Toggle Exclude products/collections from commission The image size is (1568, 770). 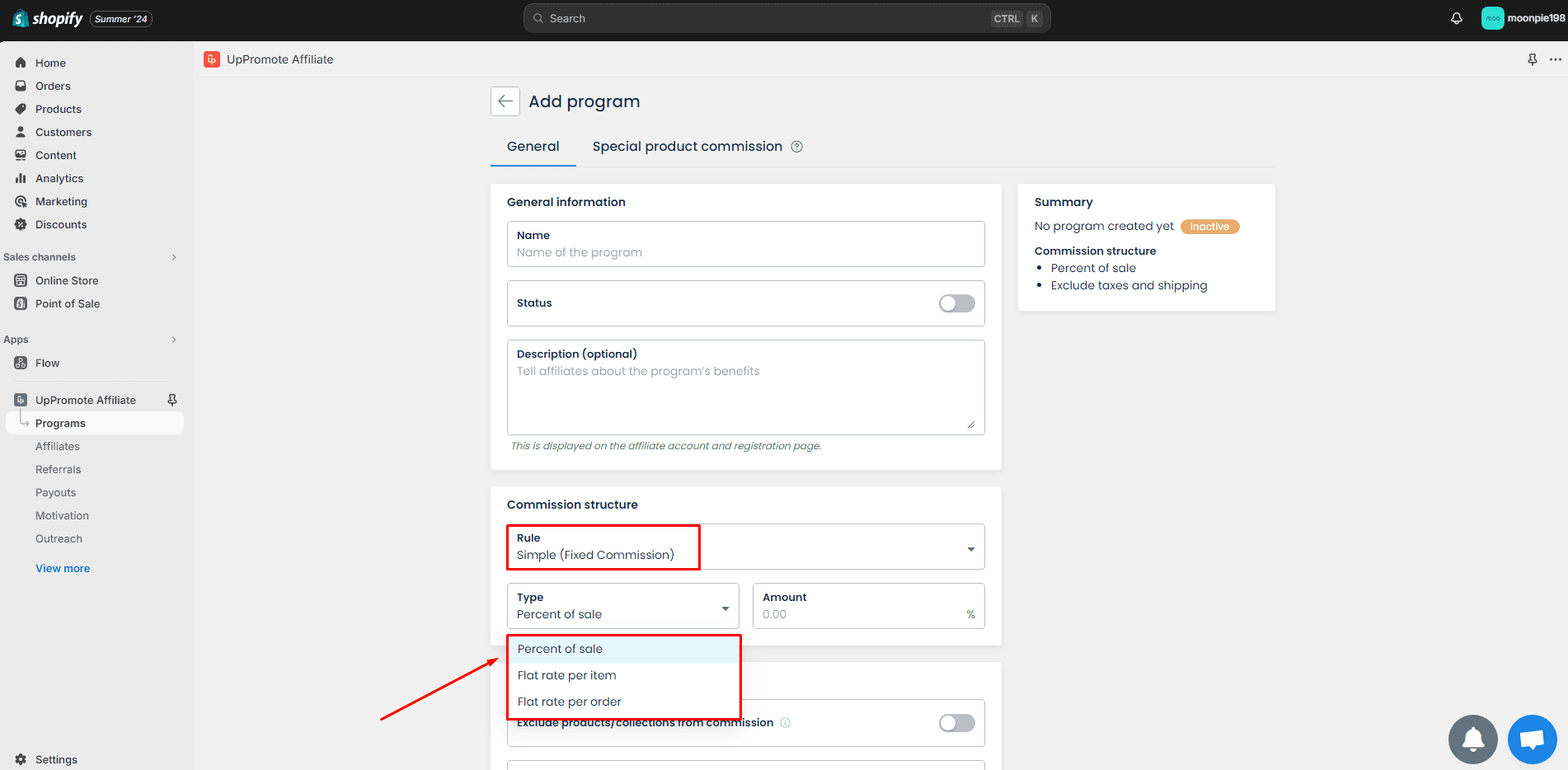tap(956, 723)
